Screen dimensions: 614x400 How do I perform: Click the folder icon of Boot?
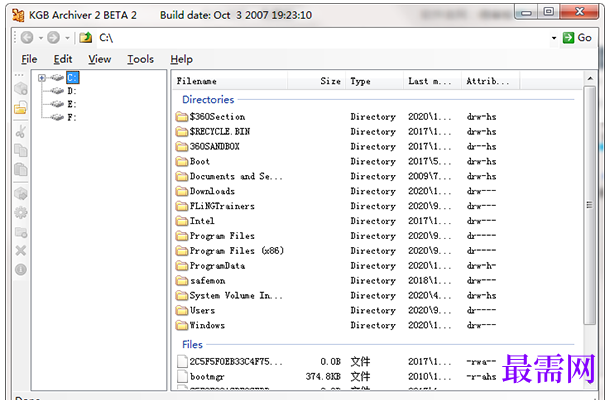click(x=182, y=161)
